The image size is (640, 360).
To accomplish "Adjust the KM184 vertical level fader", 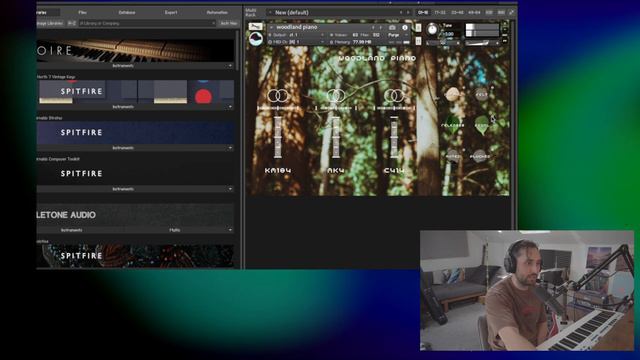I will (278, 137).
